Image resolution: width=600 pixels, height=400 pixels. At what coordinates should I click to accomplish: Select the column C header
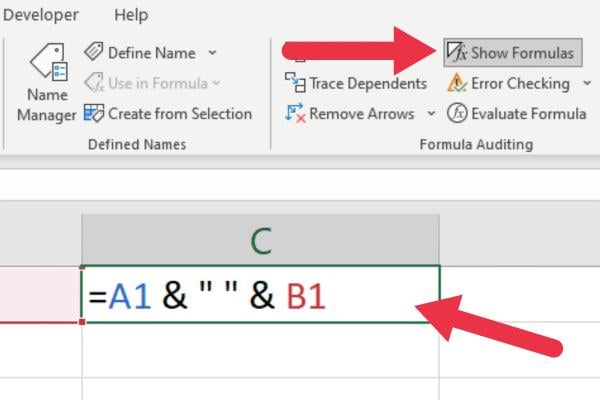(x=260, y=241)
